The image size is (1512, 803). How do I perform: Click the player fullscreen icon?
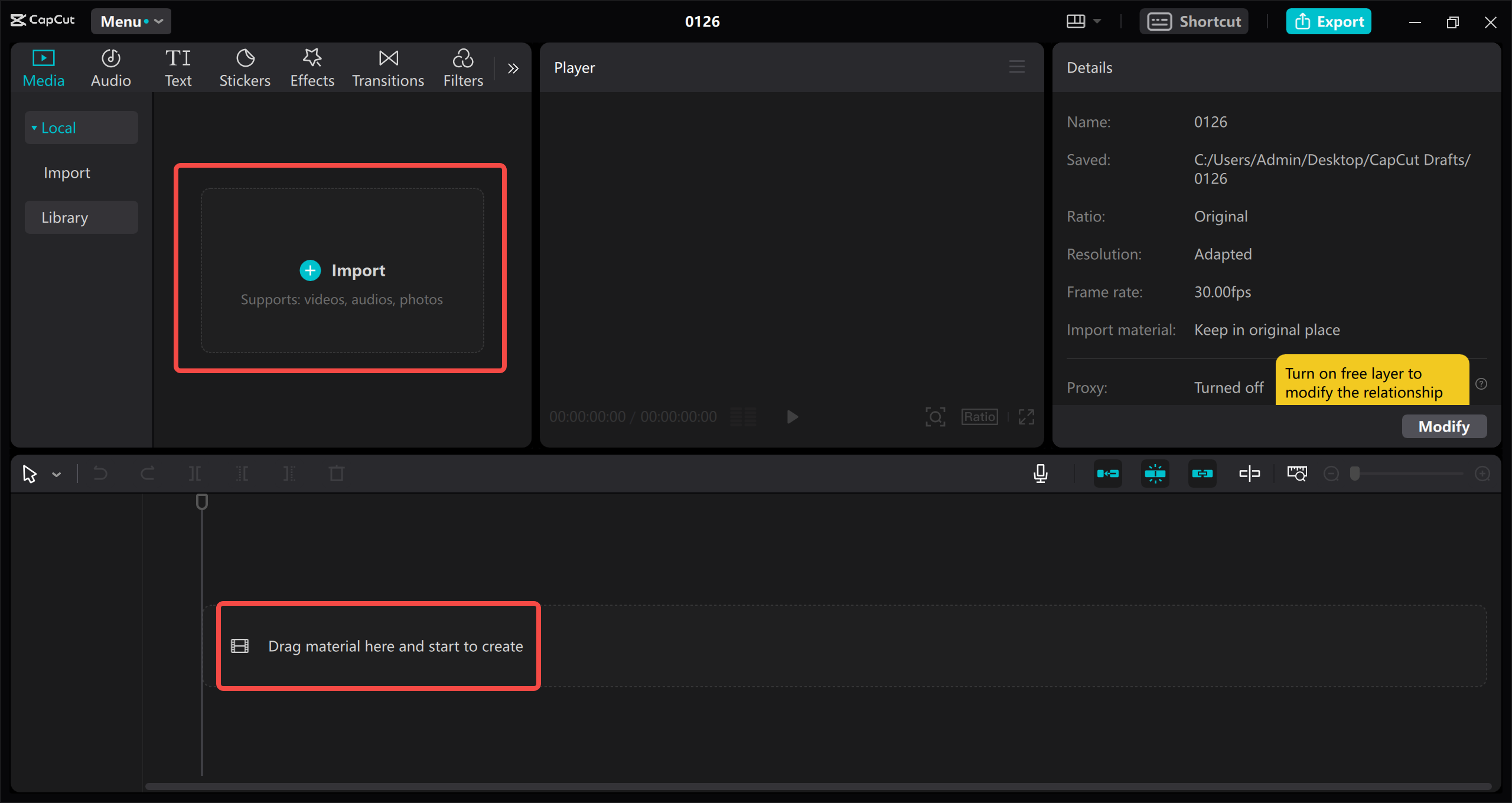coord(1027,417)
